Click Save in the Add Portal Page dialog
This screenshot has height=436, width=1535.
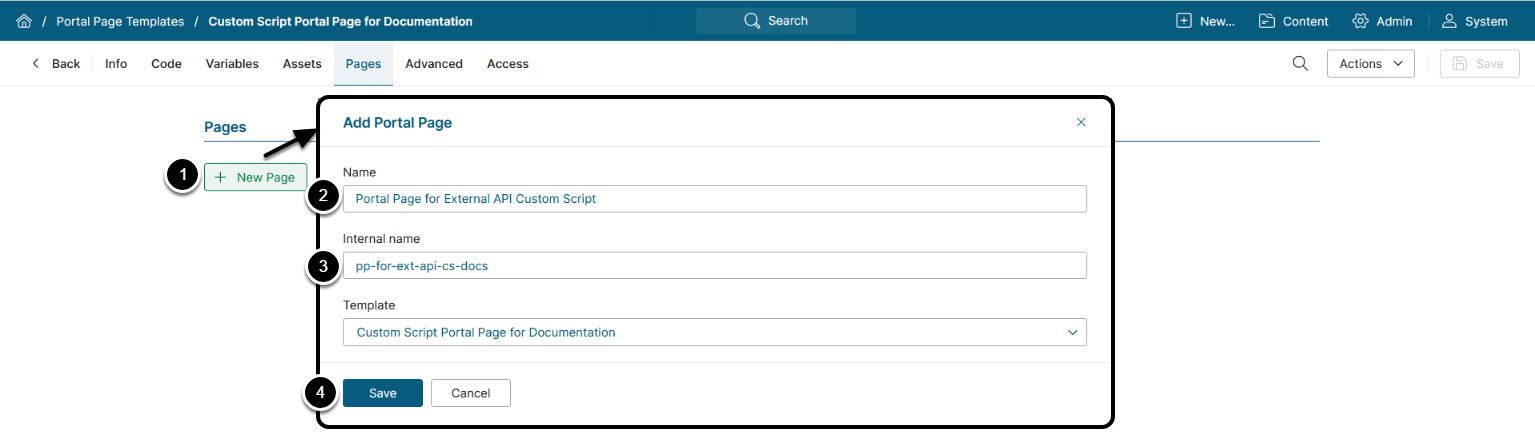click(x=383, y=393)
